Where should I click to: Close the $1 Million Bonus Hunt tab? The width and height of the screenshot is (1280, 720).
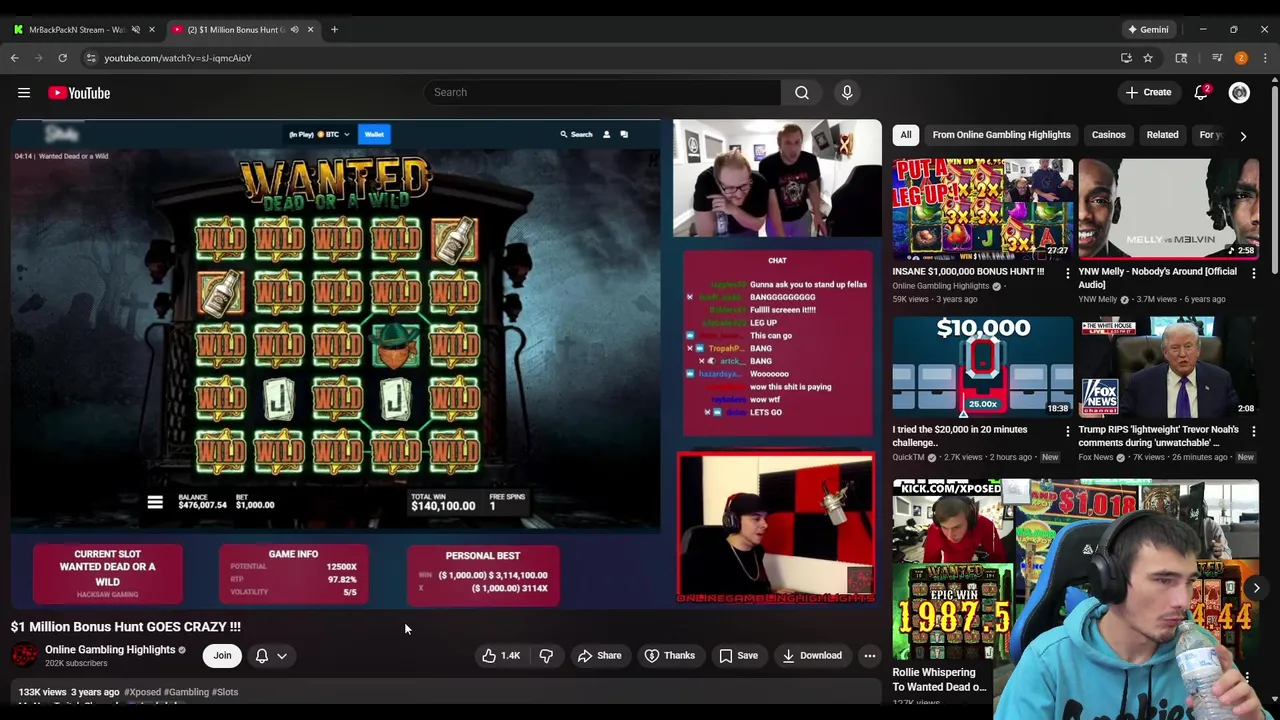tap(310, 29)
